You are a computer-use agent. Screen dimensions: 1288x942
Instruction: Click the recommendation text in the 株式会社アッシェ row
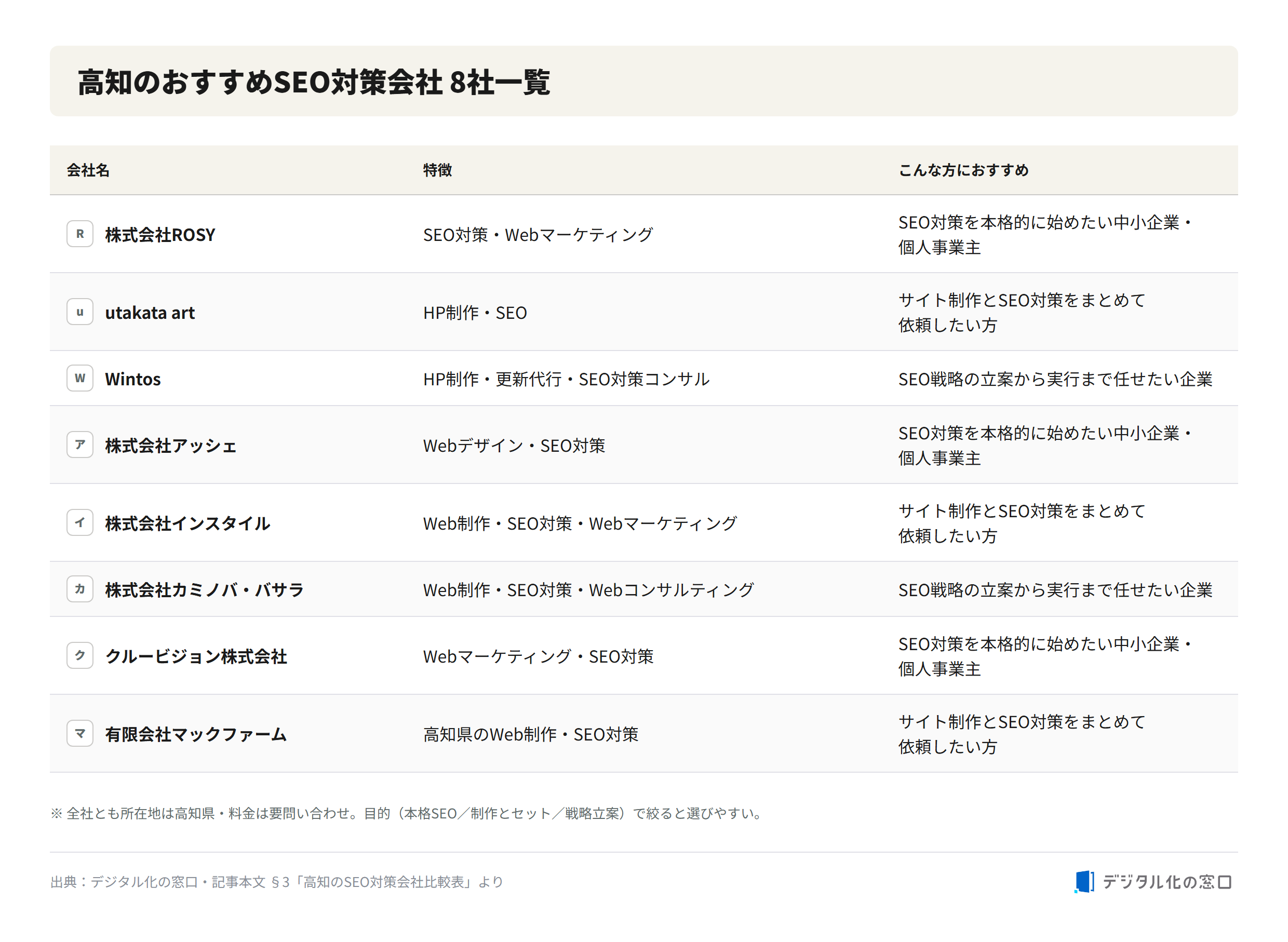[x=1045, y=446]
